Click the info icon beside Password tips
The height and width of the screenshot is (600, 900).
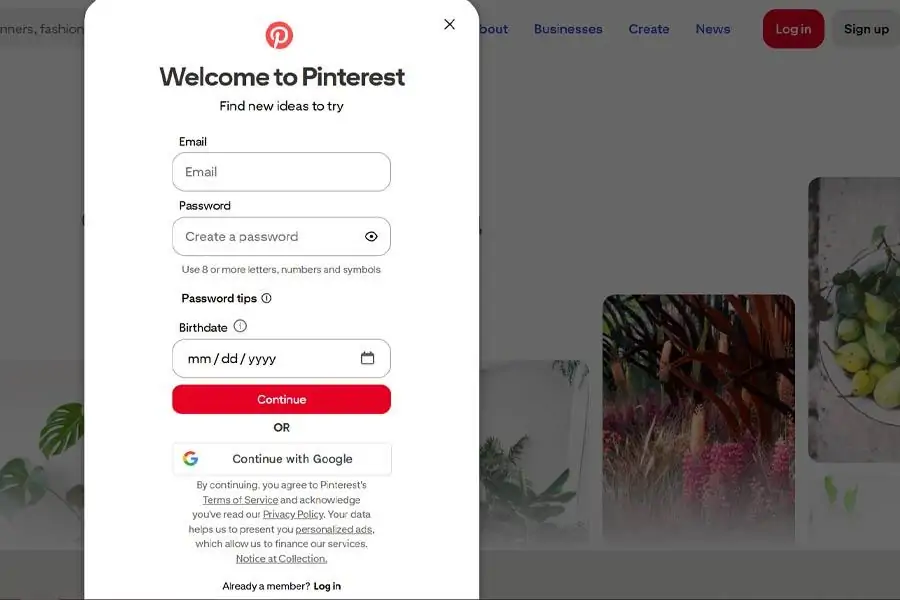tap(266, 298)
